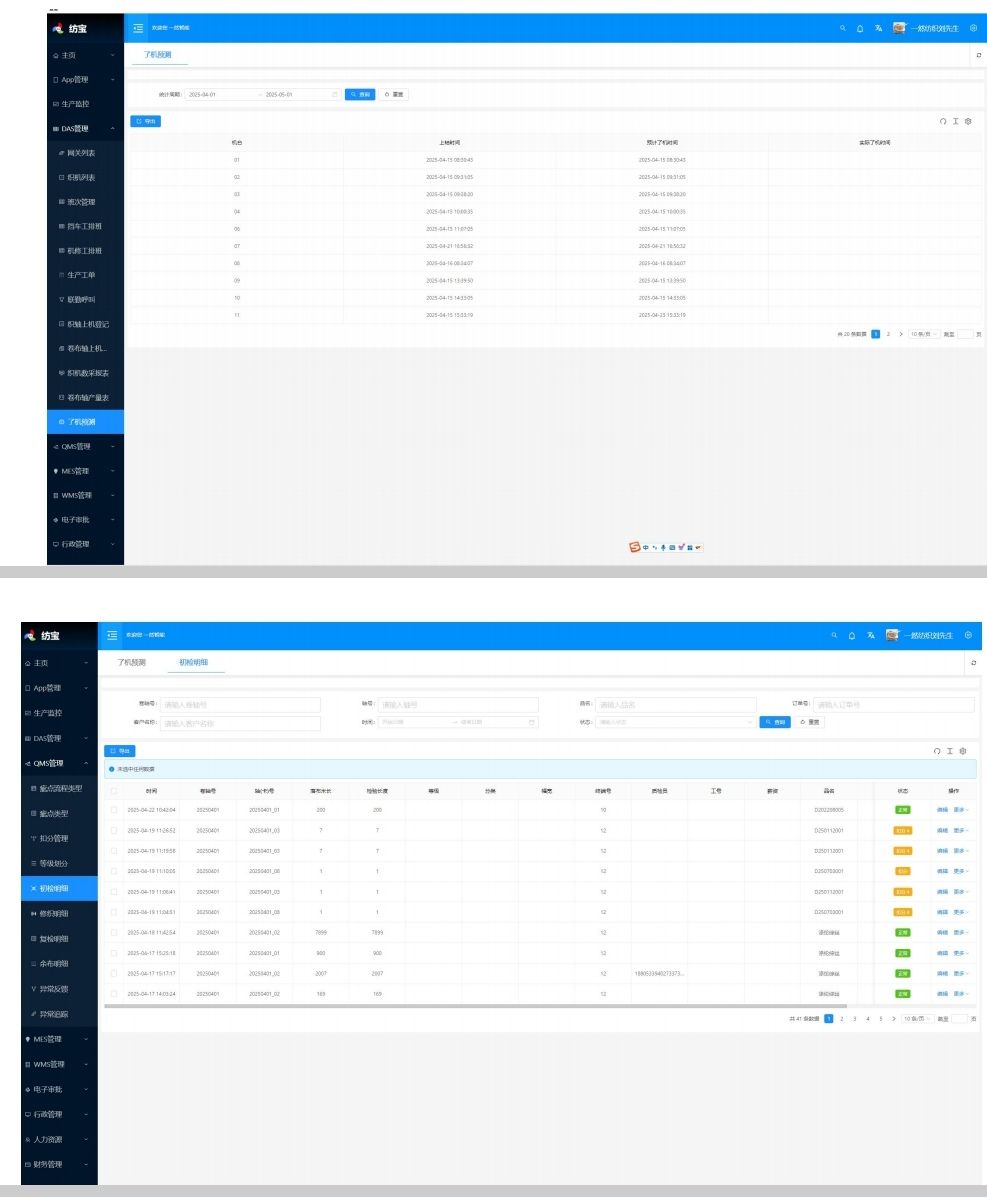Switch to the 初检明细 page tab
Viewport: 987px width, 1197px height.
[195, 662]
